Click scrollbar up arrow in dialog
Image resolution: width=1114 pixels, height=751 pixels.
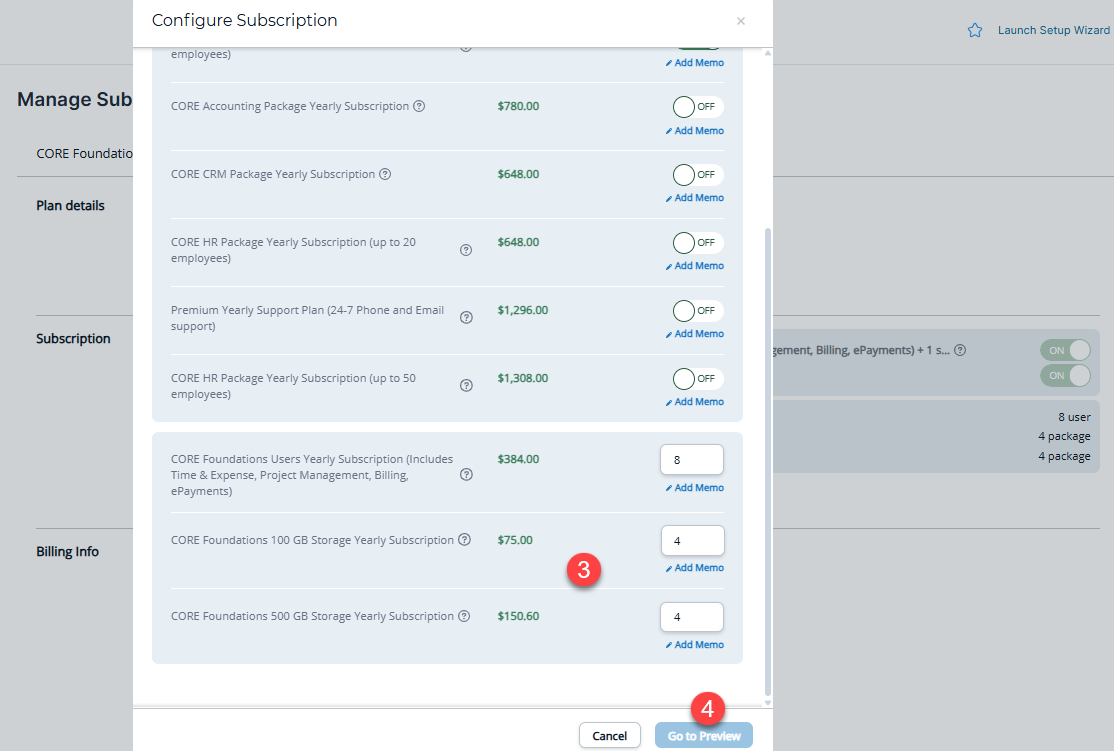point(767,53)
